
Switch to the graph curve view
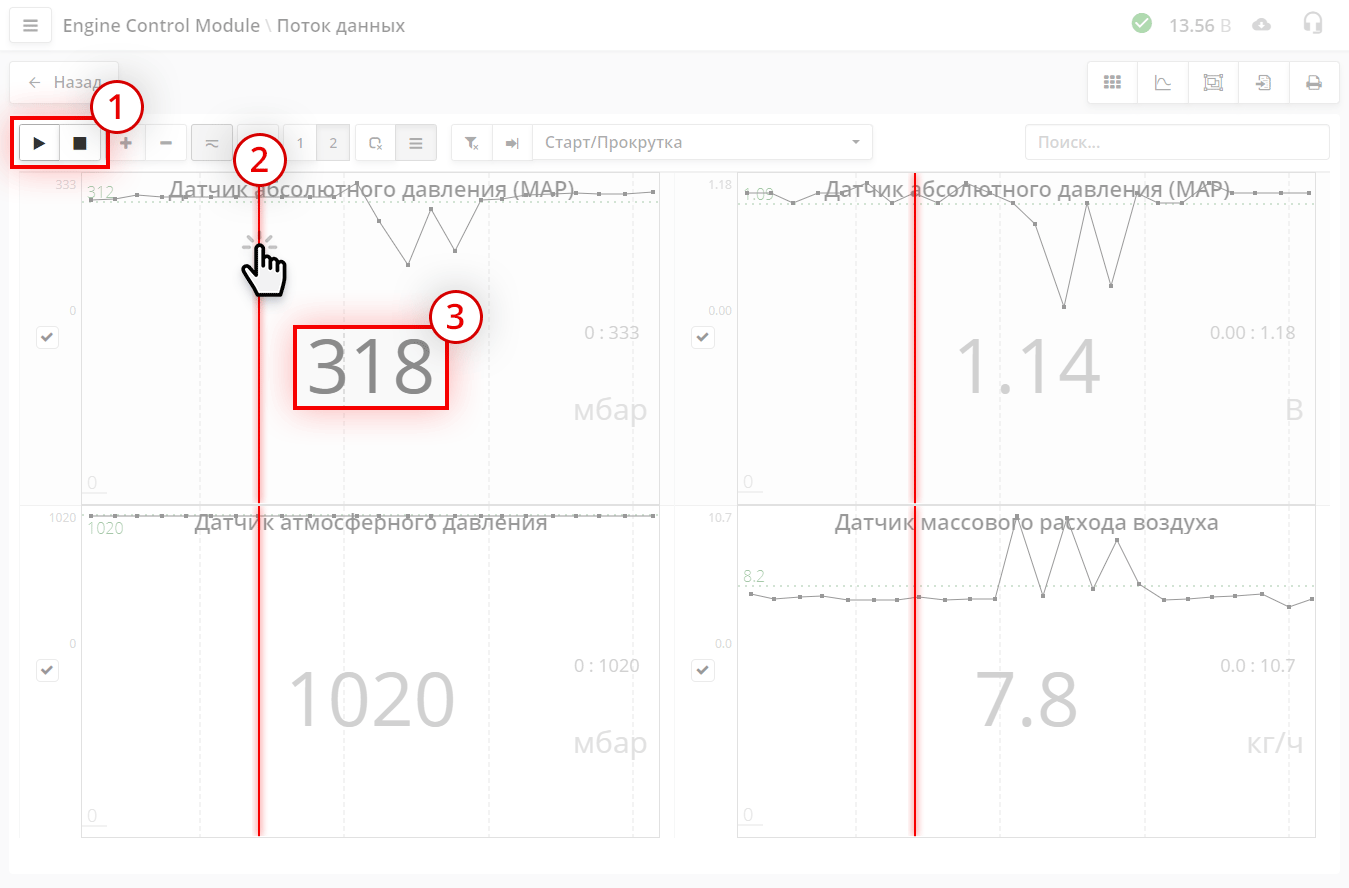click(x=1163, y=83)
